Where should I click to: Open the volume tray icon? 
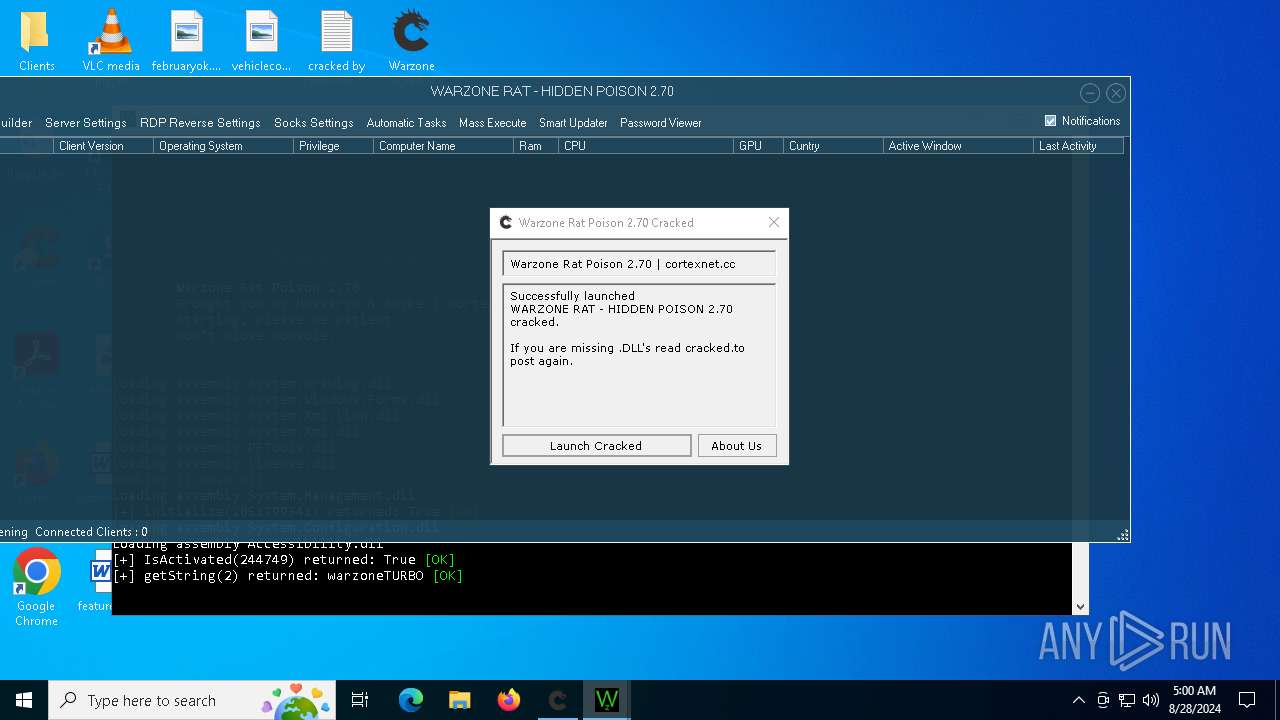pyautogui.click(x=1151, y=700)
